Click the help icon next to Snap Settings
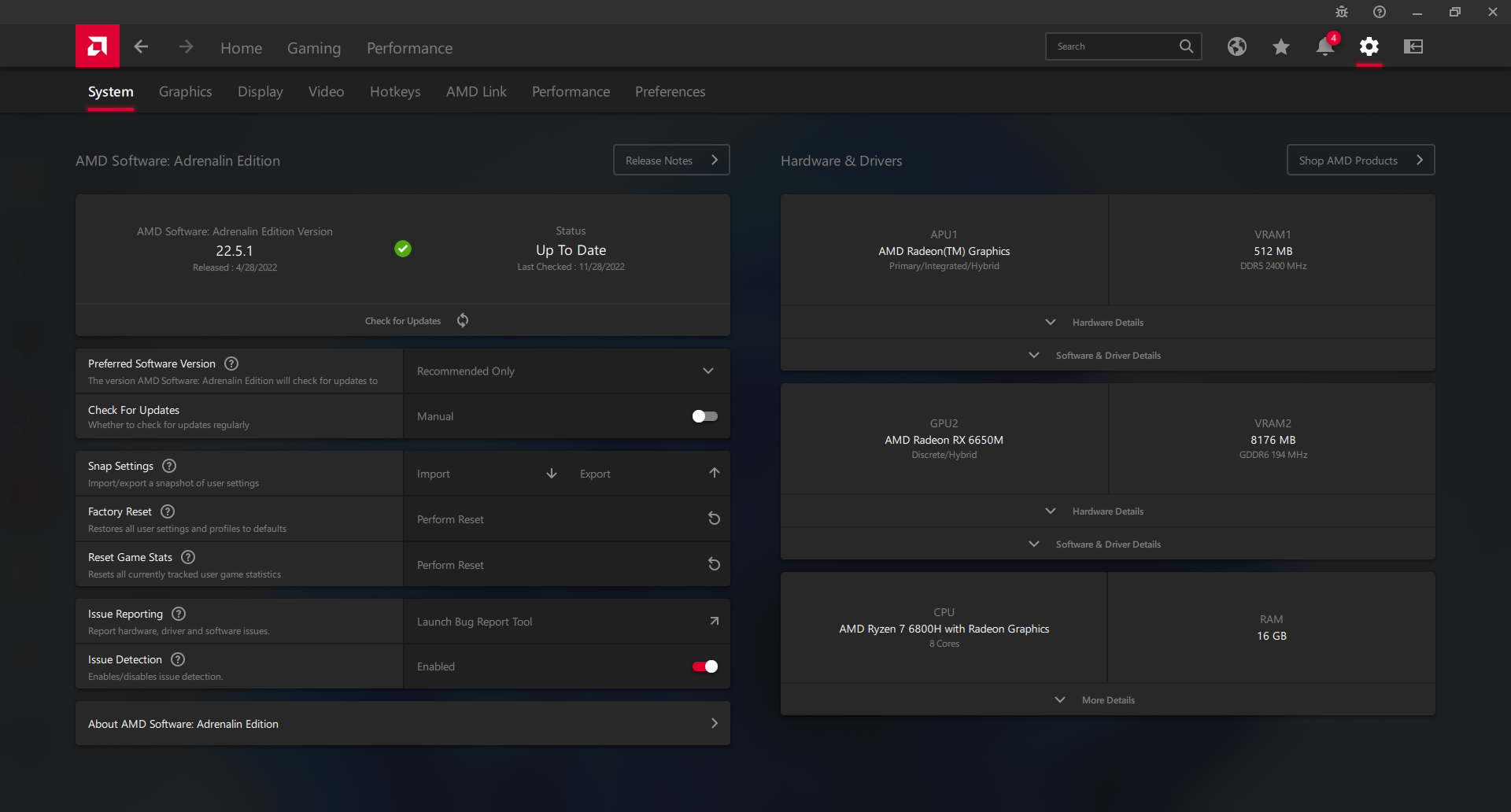Image resolution: width=1511 pixels, height=812 pixels. pos(169,466)
